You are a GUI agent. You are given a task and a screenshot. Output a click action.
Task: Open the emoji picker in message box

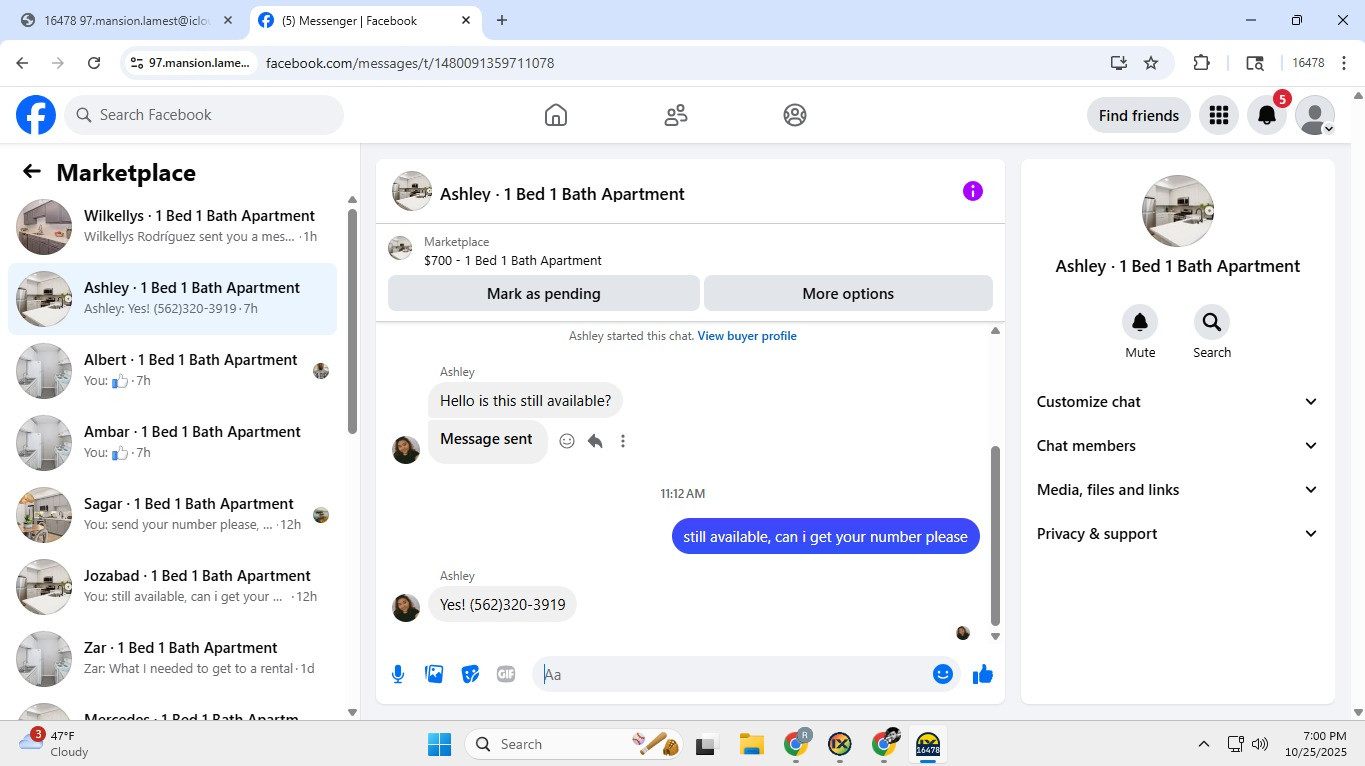942,674
